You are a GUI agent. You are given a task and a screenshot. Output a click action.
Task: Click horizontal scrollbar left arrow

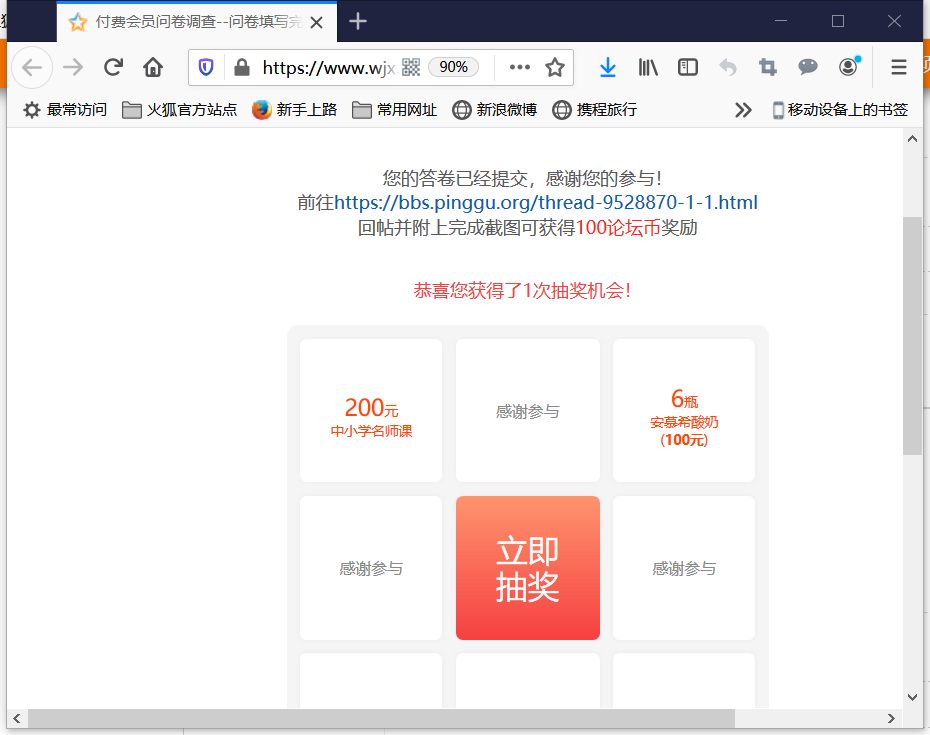point(17,718)
